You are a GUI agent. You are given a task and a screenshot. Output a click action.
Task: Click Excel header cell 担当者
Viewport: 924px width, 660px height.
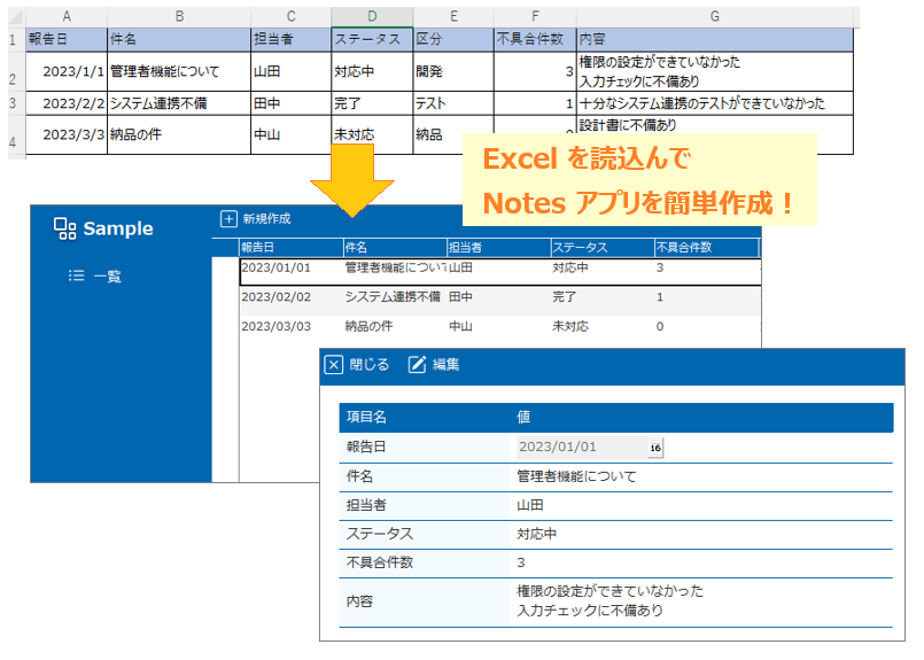(291, 39)
